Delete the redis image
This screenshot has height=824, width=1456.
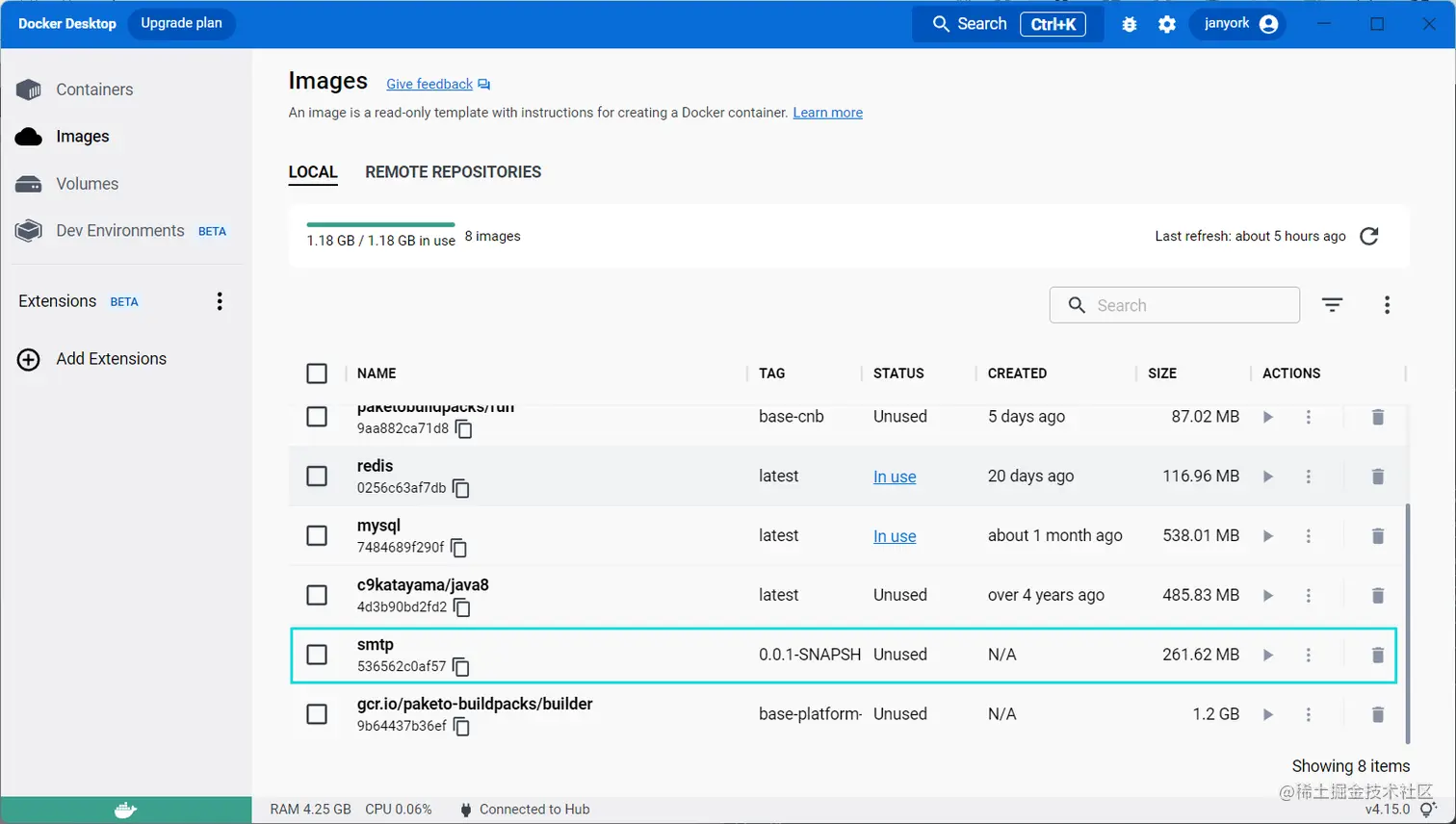click(1378, 476)
